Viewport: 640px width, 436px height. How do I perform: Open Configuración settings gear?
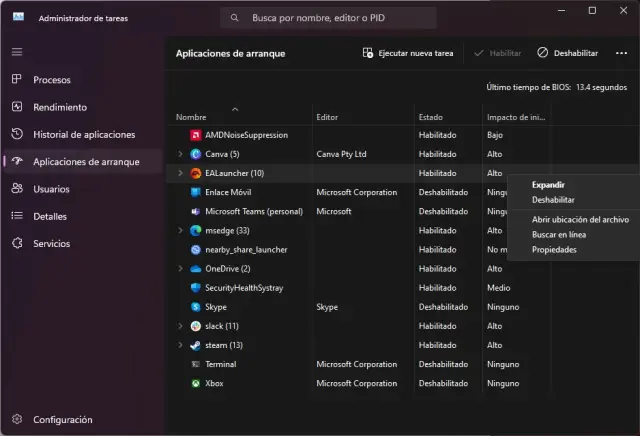tap(17, 419)
